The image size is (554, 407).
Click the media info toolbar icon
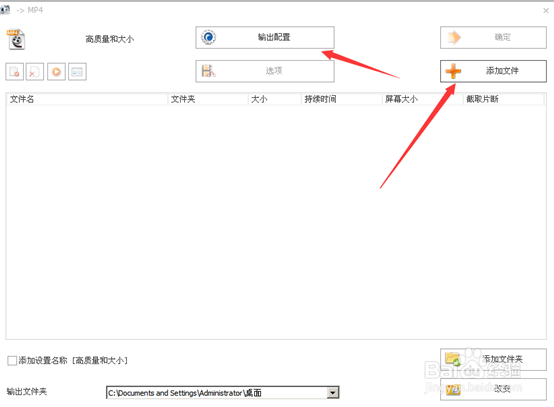coord(77,72)
